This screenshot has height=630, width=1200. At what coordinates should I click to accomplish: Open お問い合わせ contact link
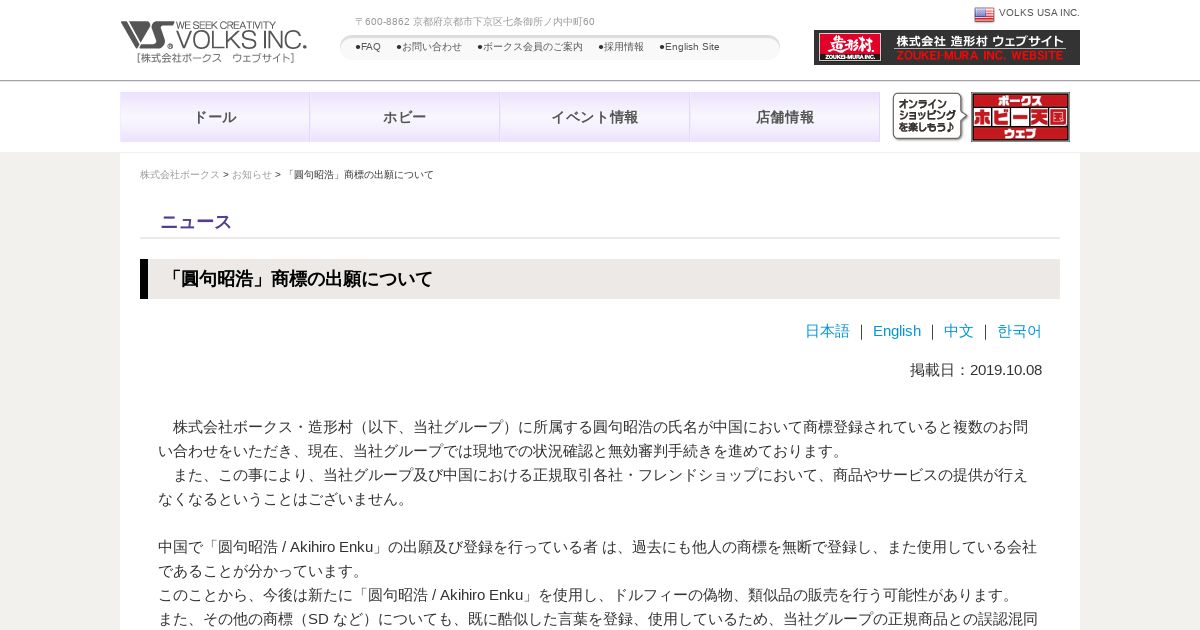(x=429, y=47)
